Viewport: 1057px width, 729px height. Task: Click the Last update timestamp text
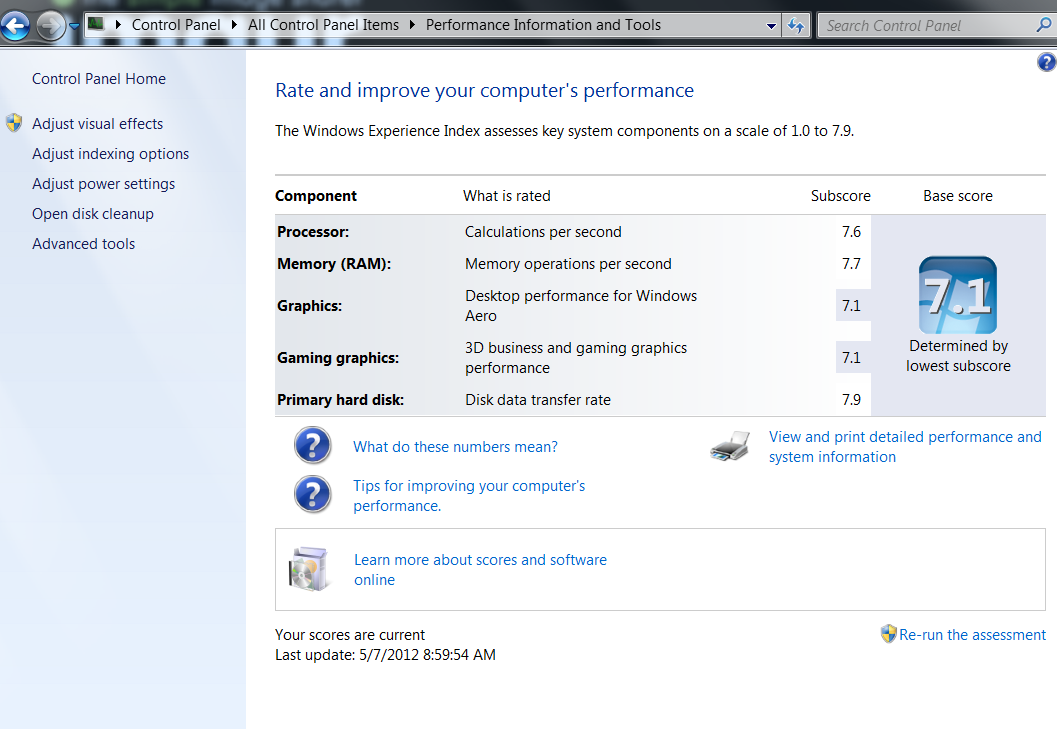point(386,655)
